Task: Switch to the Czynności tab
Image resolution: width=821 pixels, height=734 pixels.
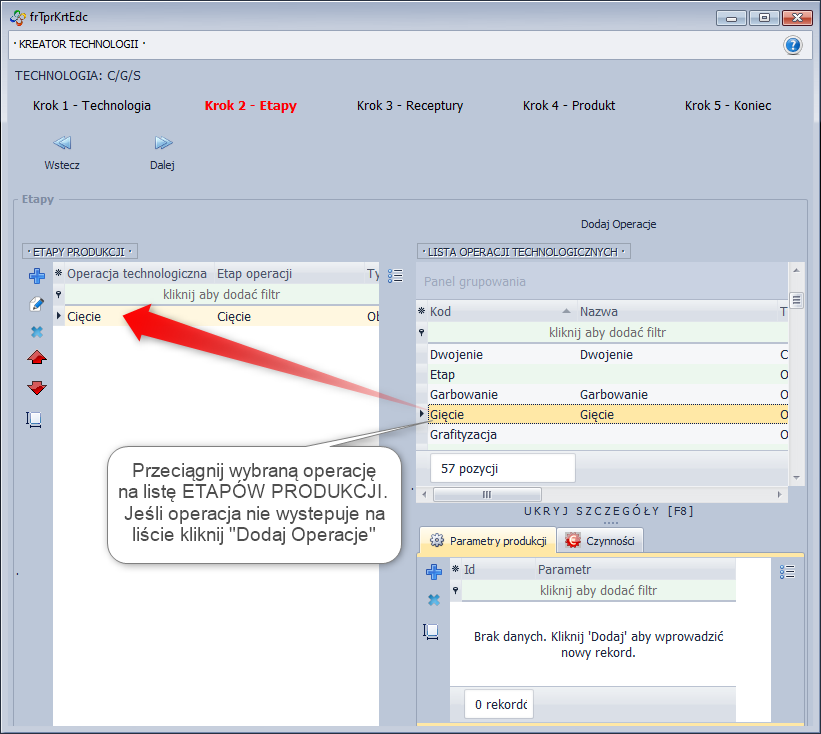Action: pos(600,541)
